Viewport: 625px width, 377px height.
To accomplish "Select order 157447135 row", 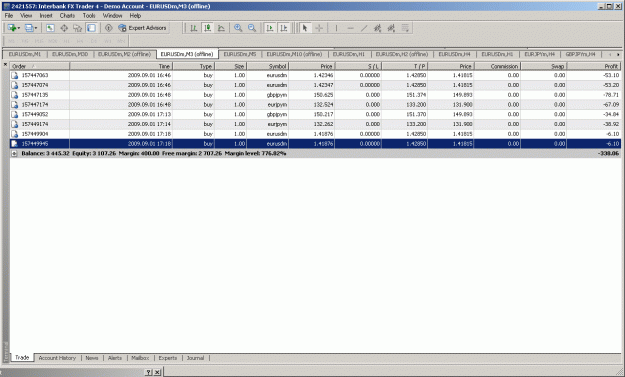I will (315, 95).
